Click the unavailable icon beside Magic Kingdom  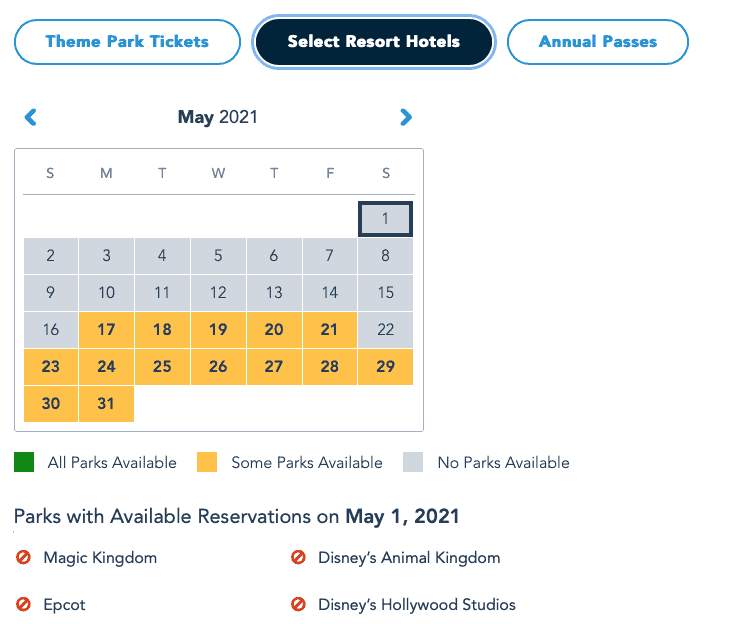click(x=23, y=557)
